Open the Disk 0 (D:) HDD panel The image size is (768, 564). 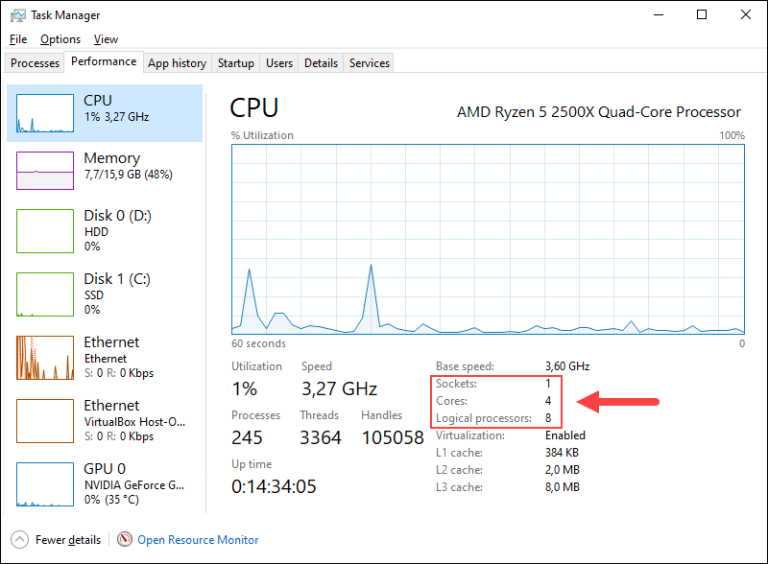(x=108, y=229)
